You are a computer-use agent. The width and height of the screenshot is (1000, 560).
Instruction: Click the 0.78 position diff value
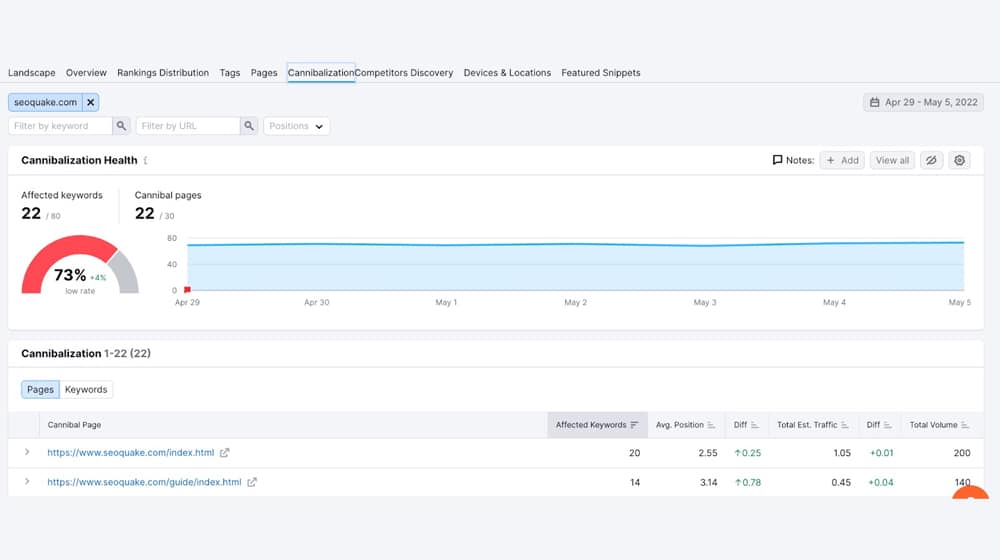click(x=747, y=482)
